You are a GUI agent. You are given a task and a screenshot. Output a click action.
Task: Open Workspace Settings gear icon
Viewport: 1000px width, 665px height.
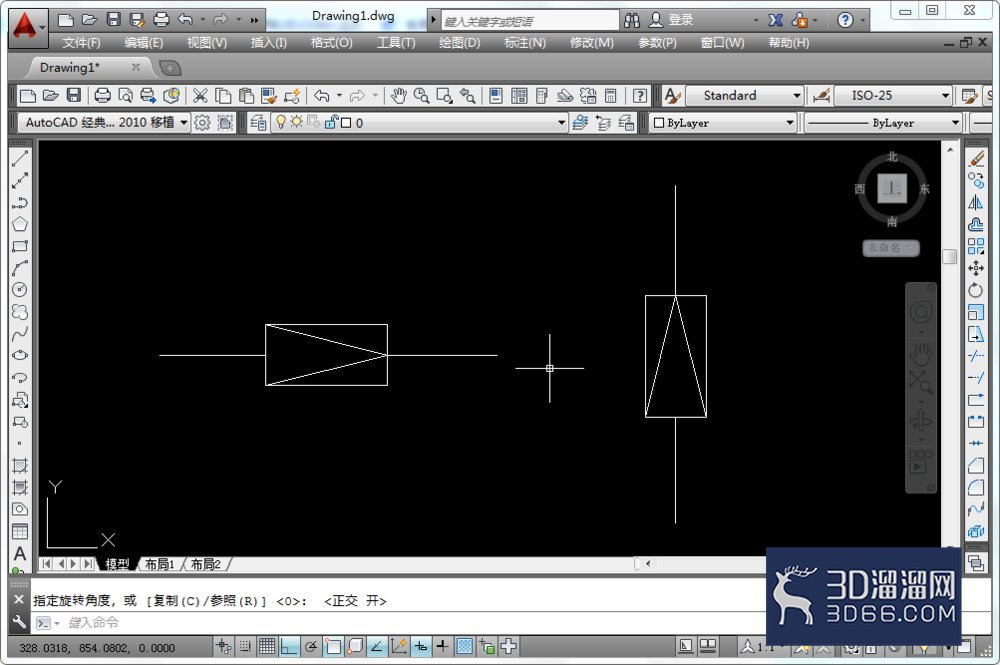coord(202,122)
